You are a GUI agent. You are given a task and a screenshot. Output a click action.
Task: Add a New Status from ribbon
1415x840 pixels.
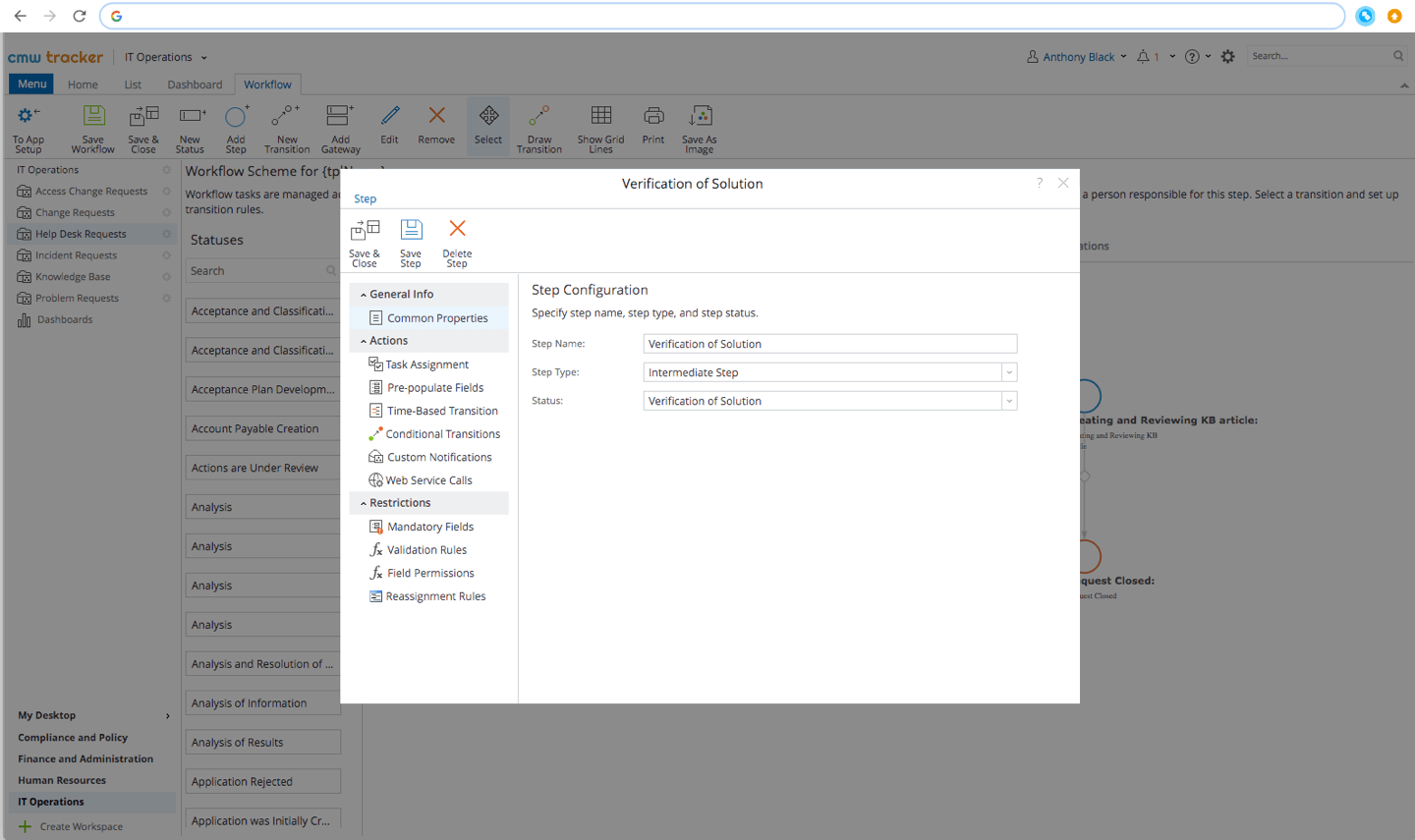(192, 116)
